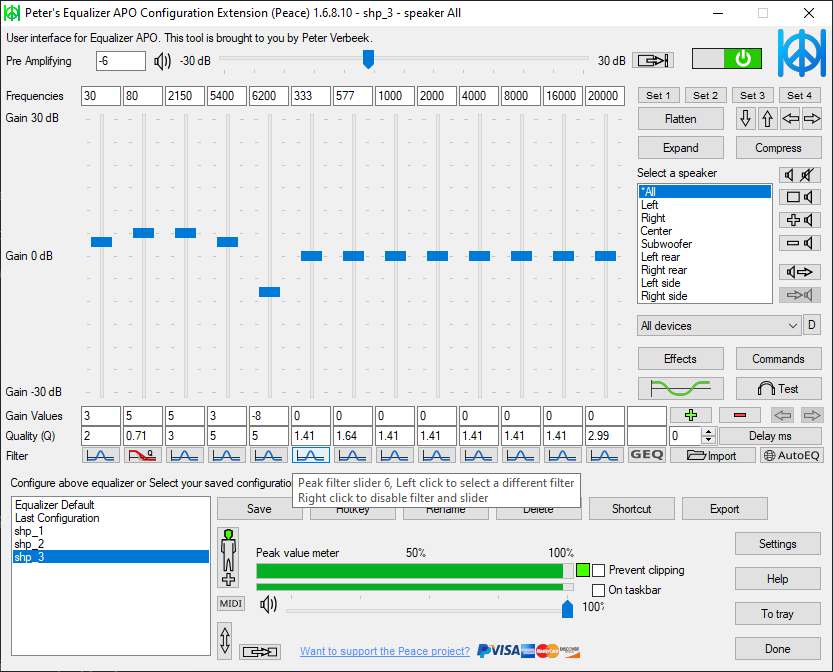Click the mute speaker icon button
This screenshot has height=672, width=833.
[800, 175]
